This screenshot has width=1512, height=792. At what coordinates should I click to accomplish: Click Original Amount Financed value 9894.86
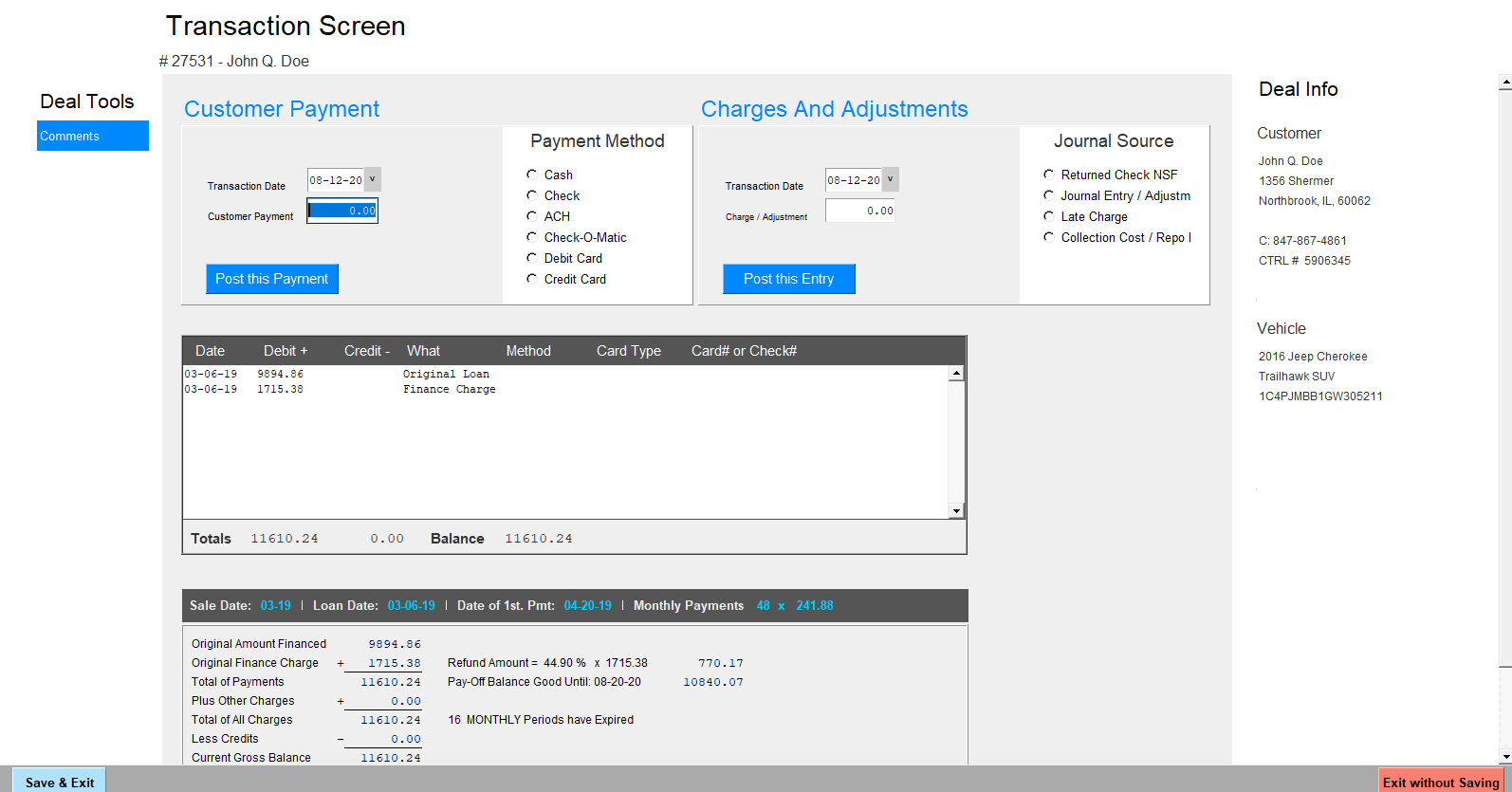(x=395, y=644)
